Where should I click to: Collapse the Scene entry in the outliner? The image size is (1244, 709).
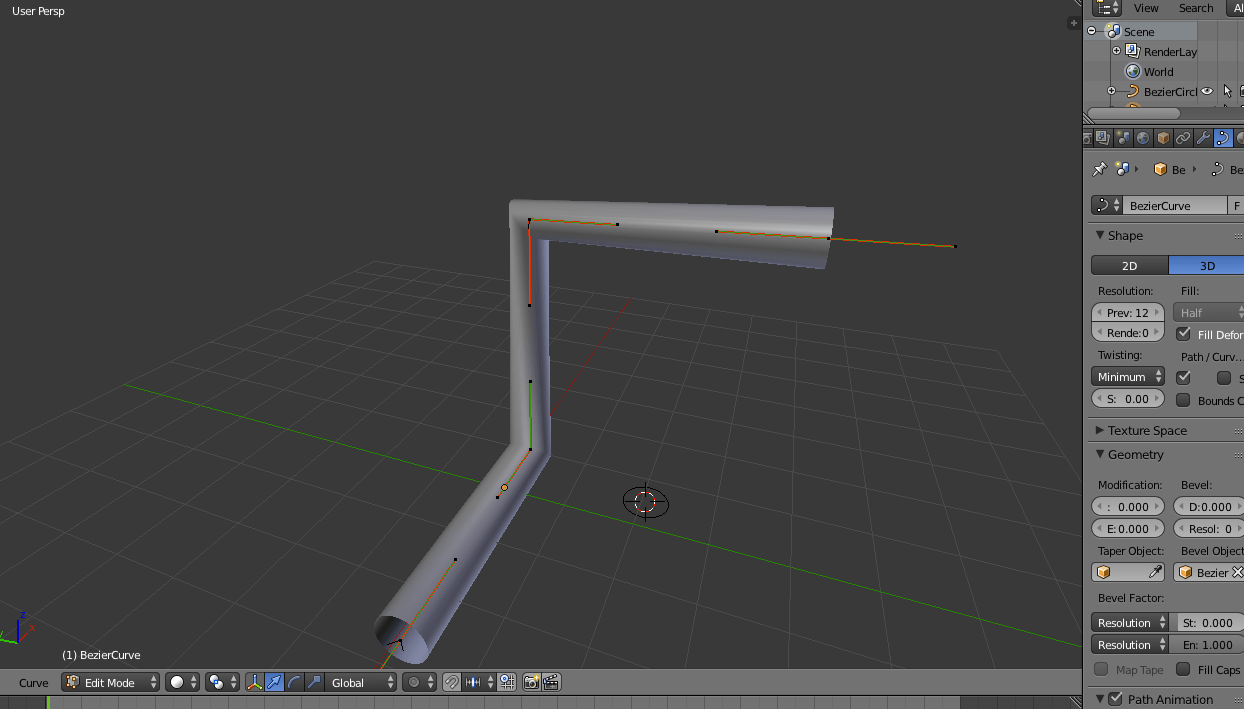point(1090,30)
